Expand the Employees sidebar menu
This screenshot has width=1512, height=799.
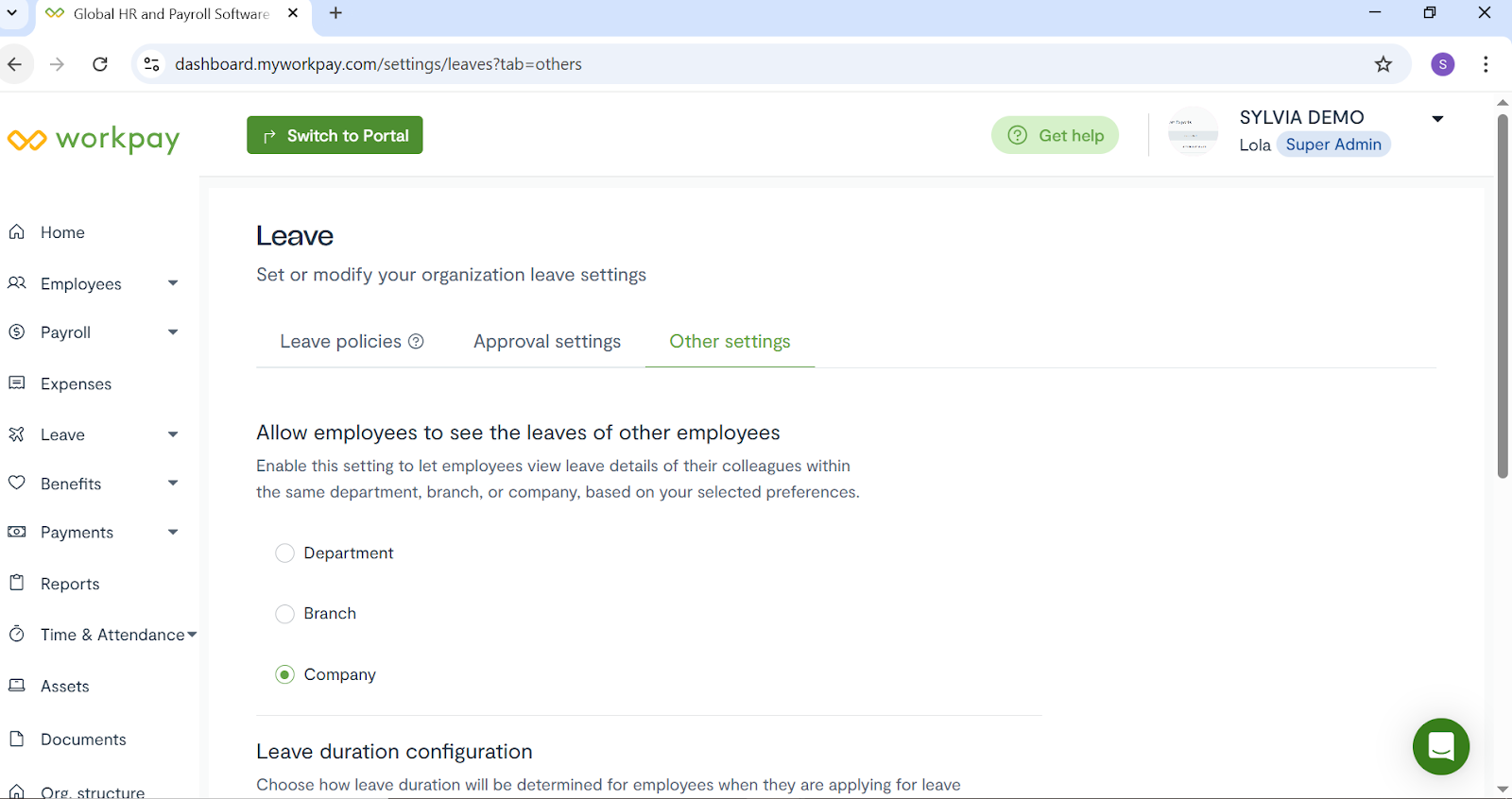point(173,283)
